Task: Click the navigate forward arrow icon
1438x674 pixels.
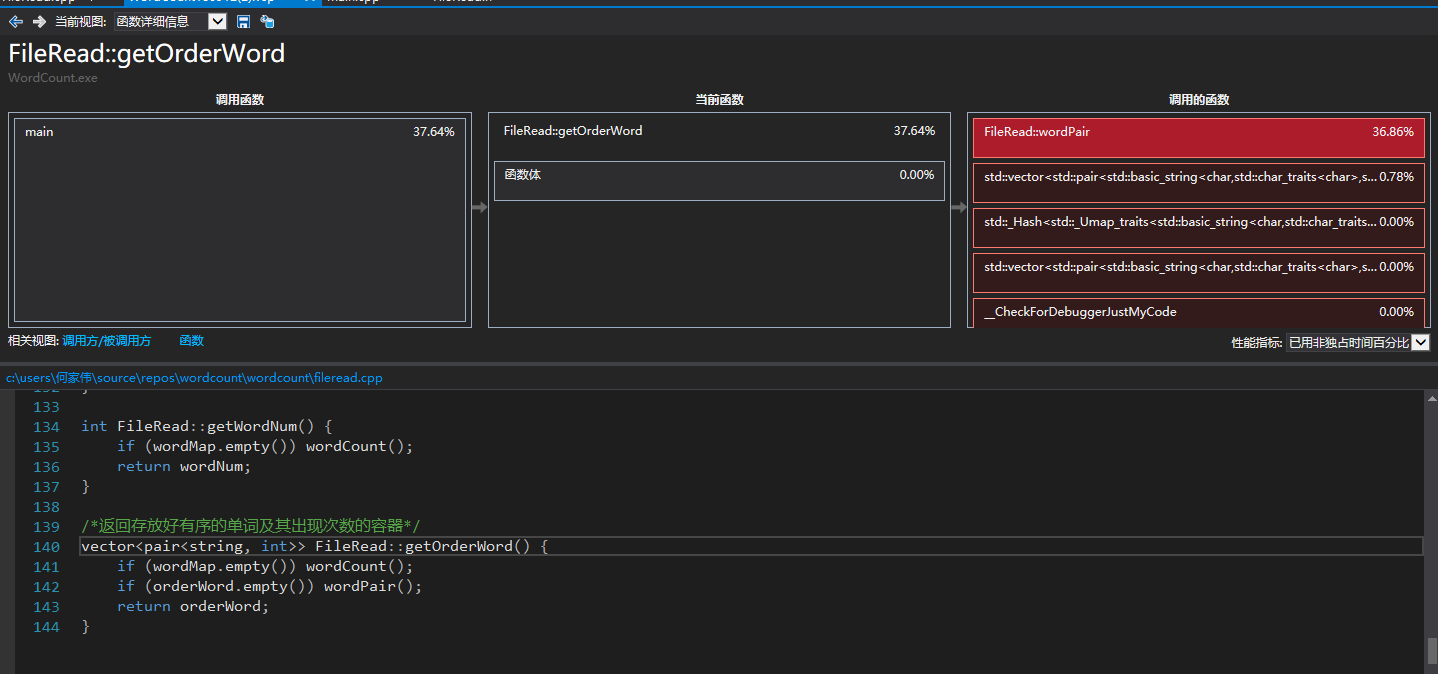Action: [x=39, y=21]
